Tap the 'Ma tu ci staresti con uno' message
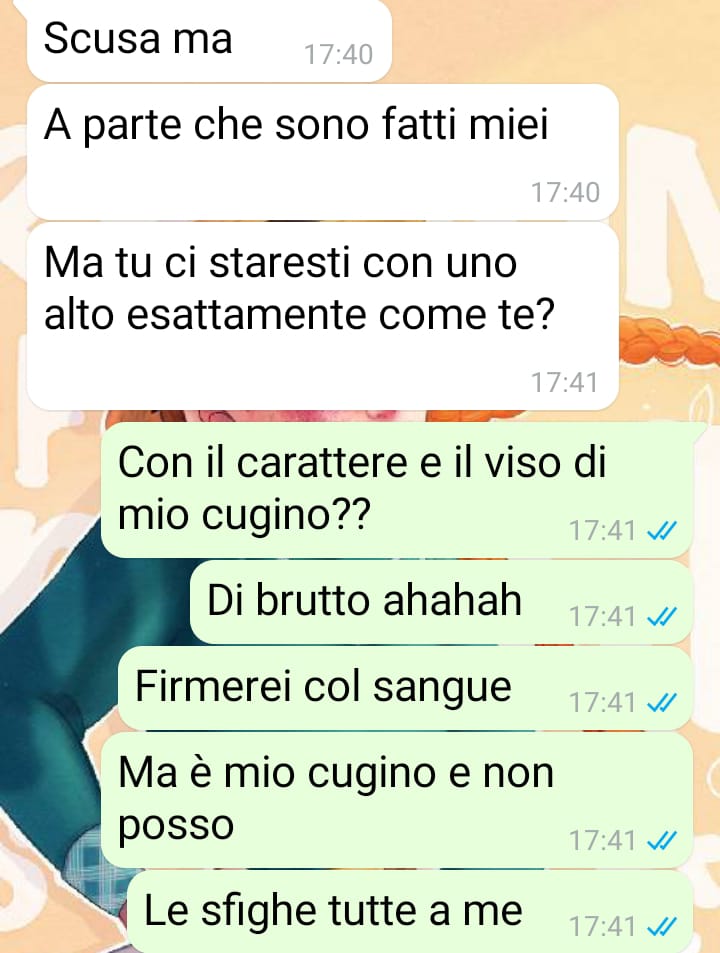The image size is (720, 953). pos(323,317)
